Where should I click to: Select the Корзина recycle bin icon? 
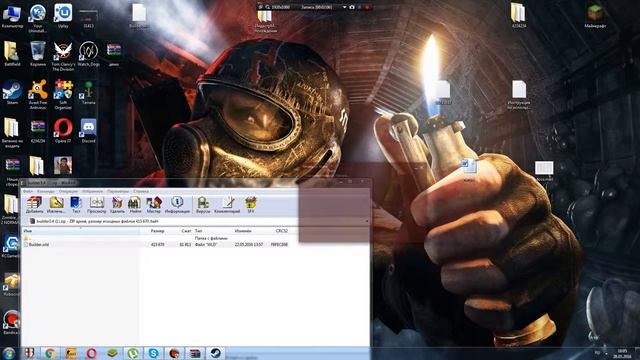38,54
